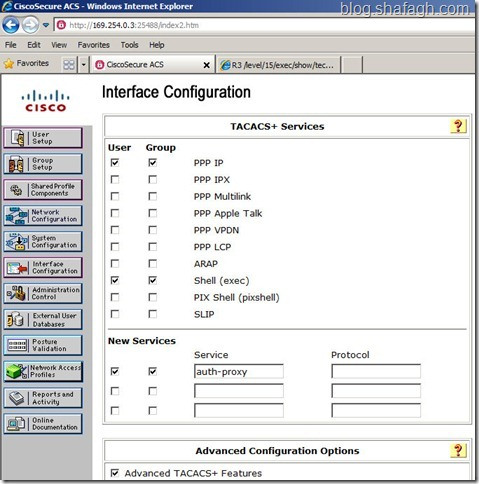The height and width of the screenshot is (484, 479).
Task: Open Interface Configuration in the sidebar
Action: point(43,267)
